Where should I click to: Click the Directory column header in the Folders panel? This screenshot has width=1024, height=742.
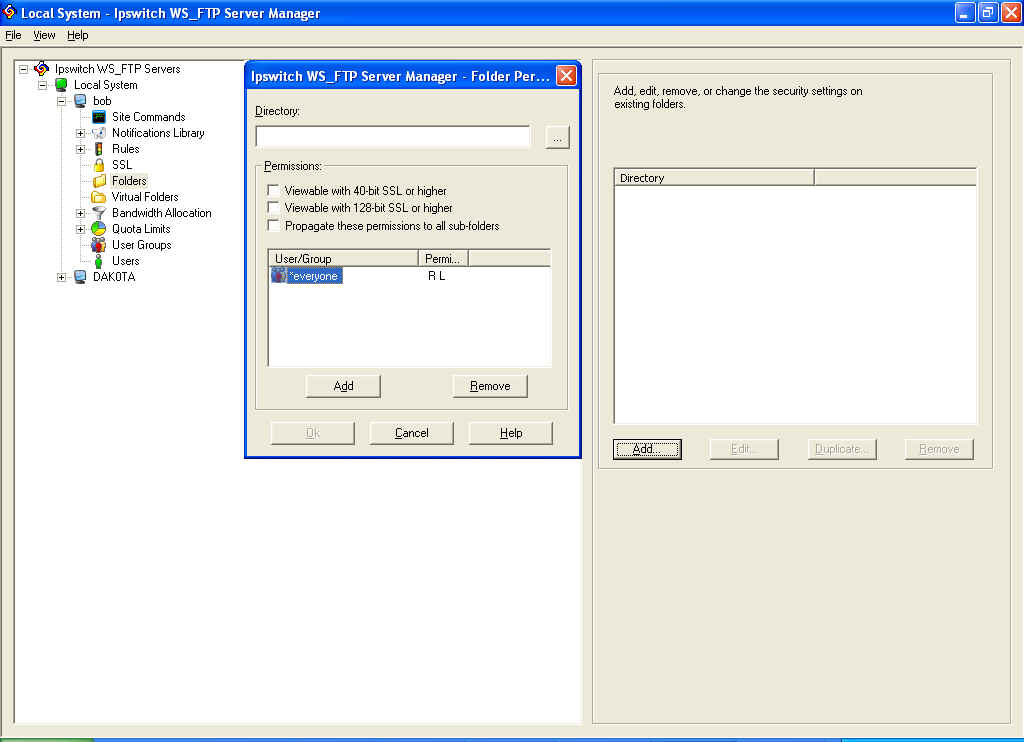pyautogui.click(x=714, y=178)
